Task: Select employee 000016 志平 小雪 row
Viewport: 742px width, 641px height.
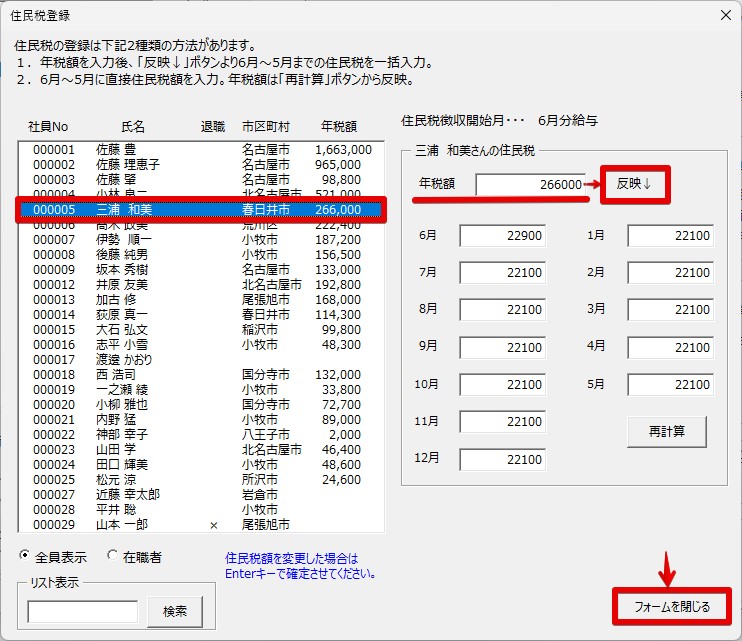Action: pos(201,344)
